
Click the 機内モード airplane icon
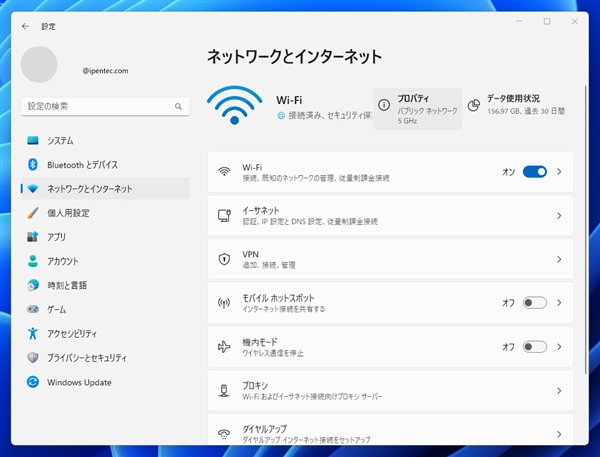[224, 347]
